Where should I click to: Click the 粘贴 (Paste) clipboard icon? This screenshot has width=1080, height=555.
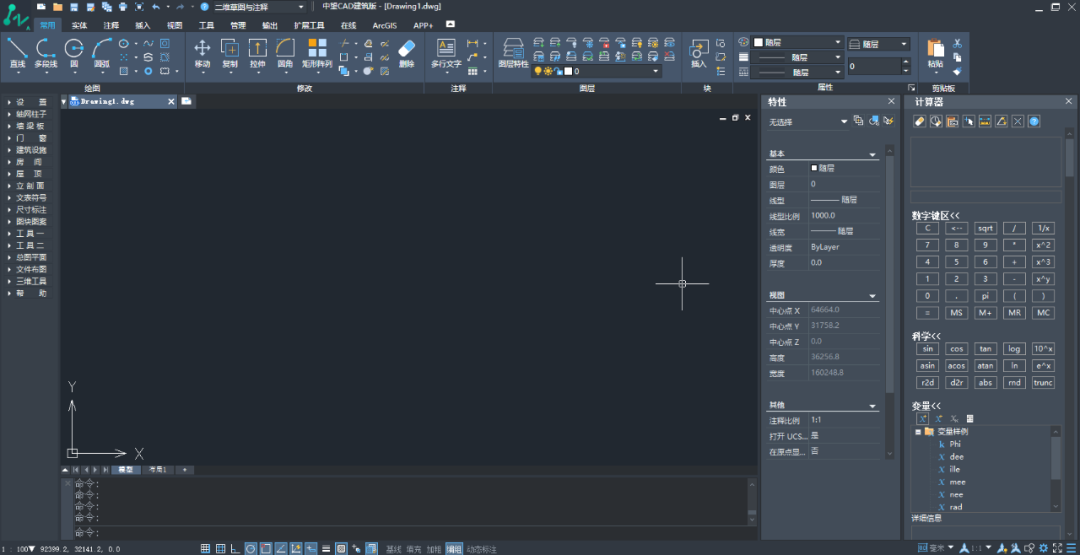tap(935, 52)
